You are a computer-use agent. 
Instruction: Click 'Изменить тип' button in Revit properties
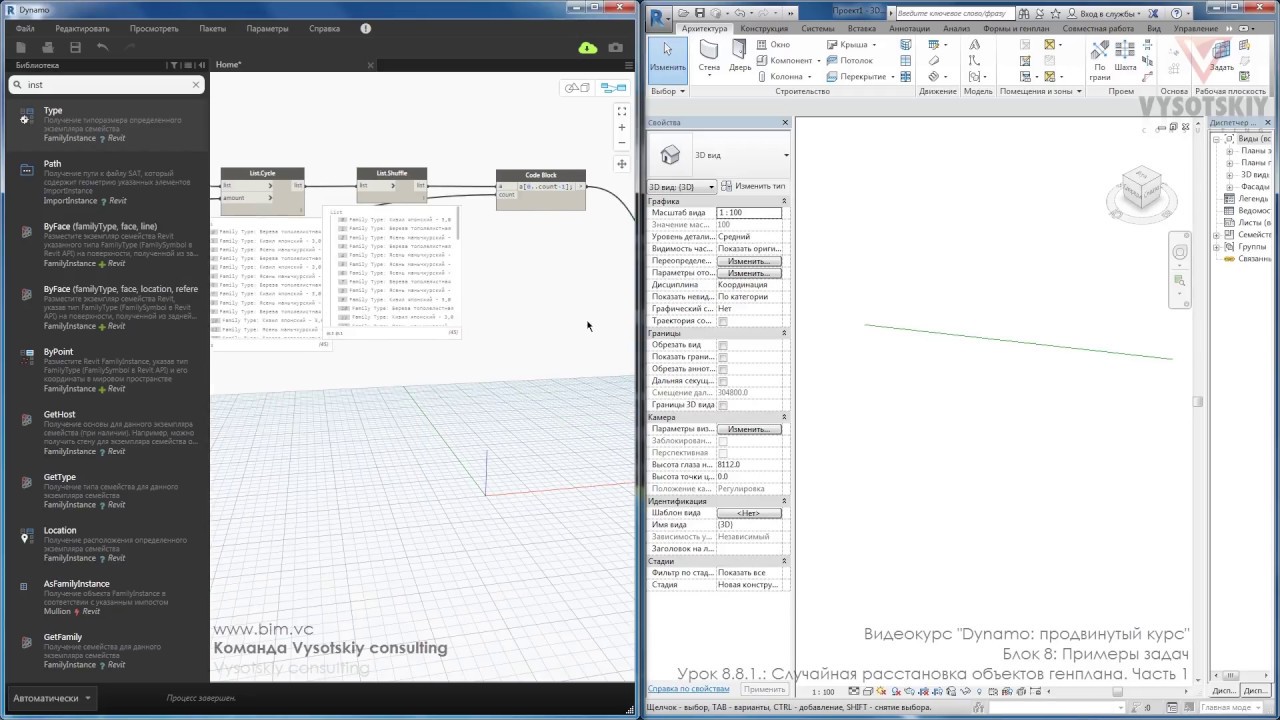pos(754,187)
